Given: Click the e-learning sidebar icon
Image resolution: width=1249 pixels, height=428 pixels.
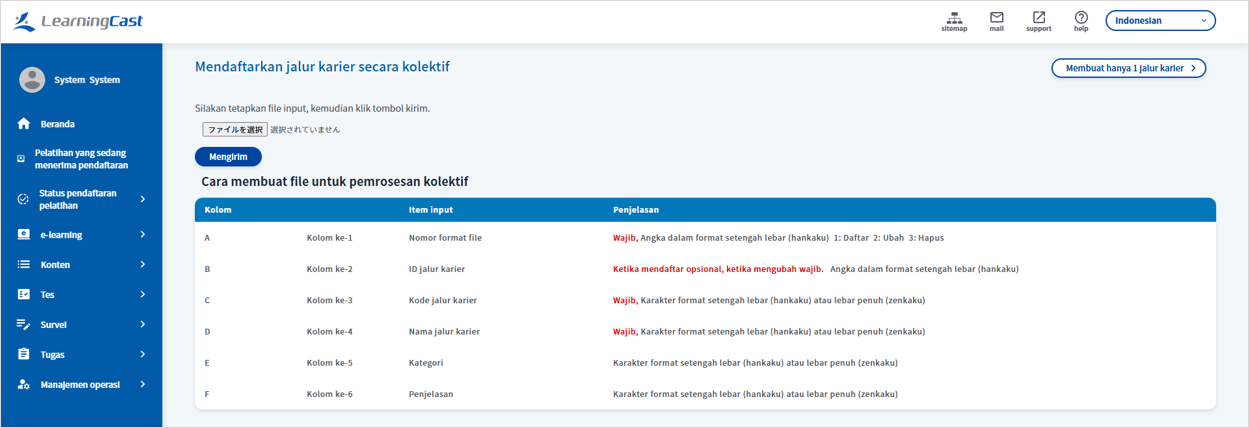Looking at the screenshot, I should click(23, 235).
